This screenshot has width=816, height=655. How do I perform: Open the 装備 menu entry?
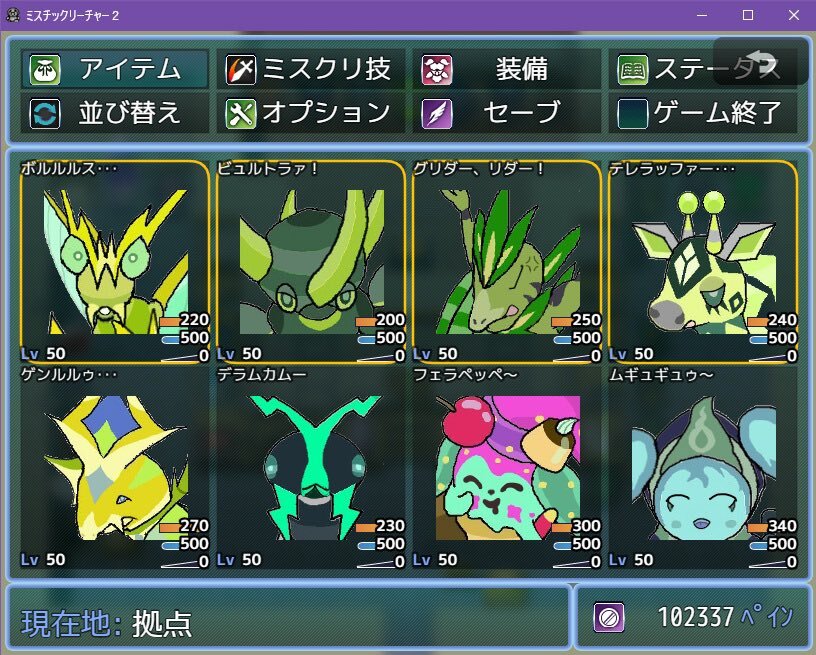click(507, 69)
